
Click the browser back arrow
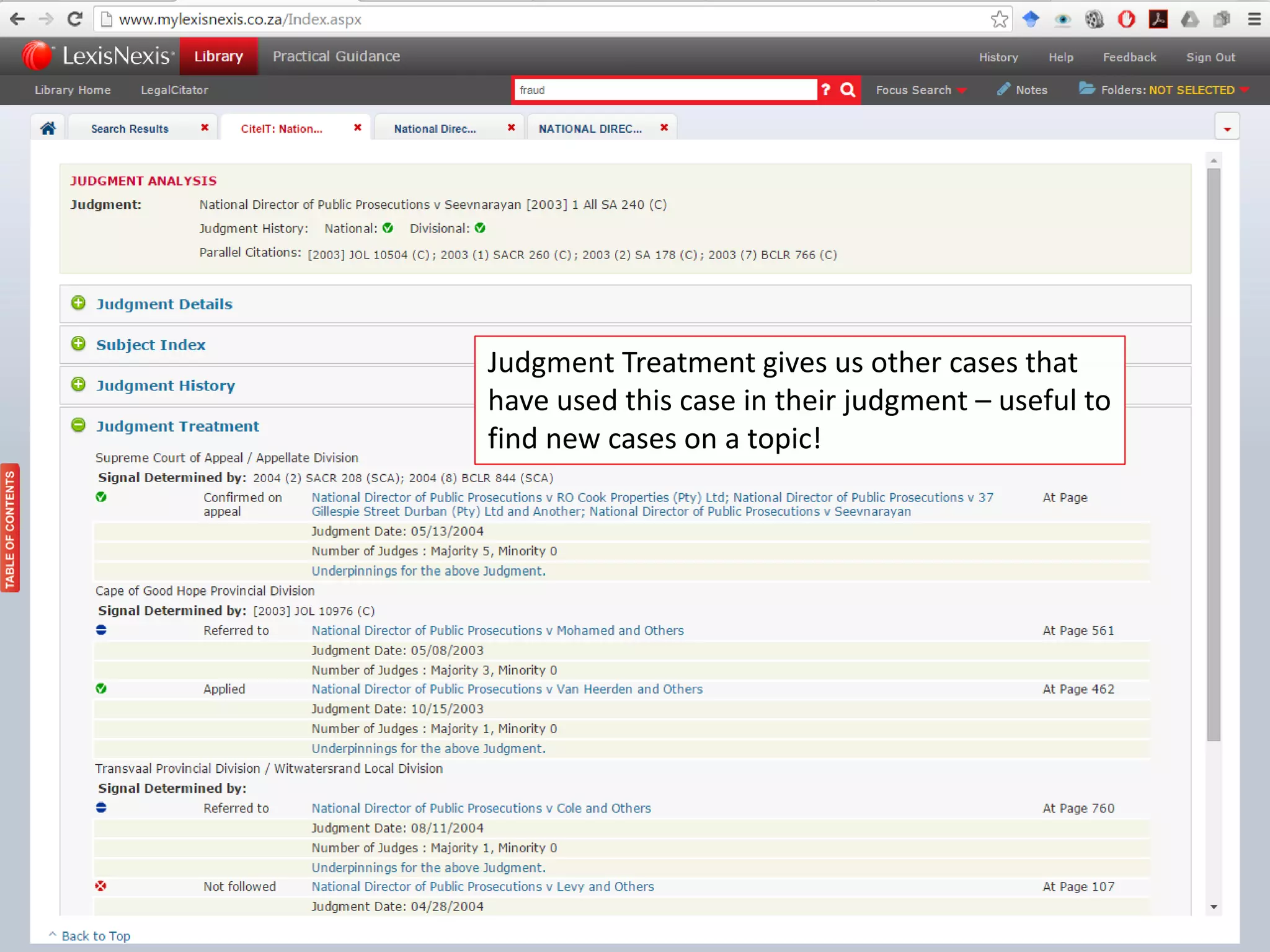tap(18, 19)
